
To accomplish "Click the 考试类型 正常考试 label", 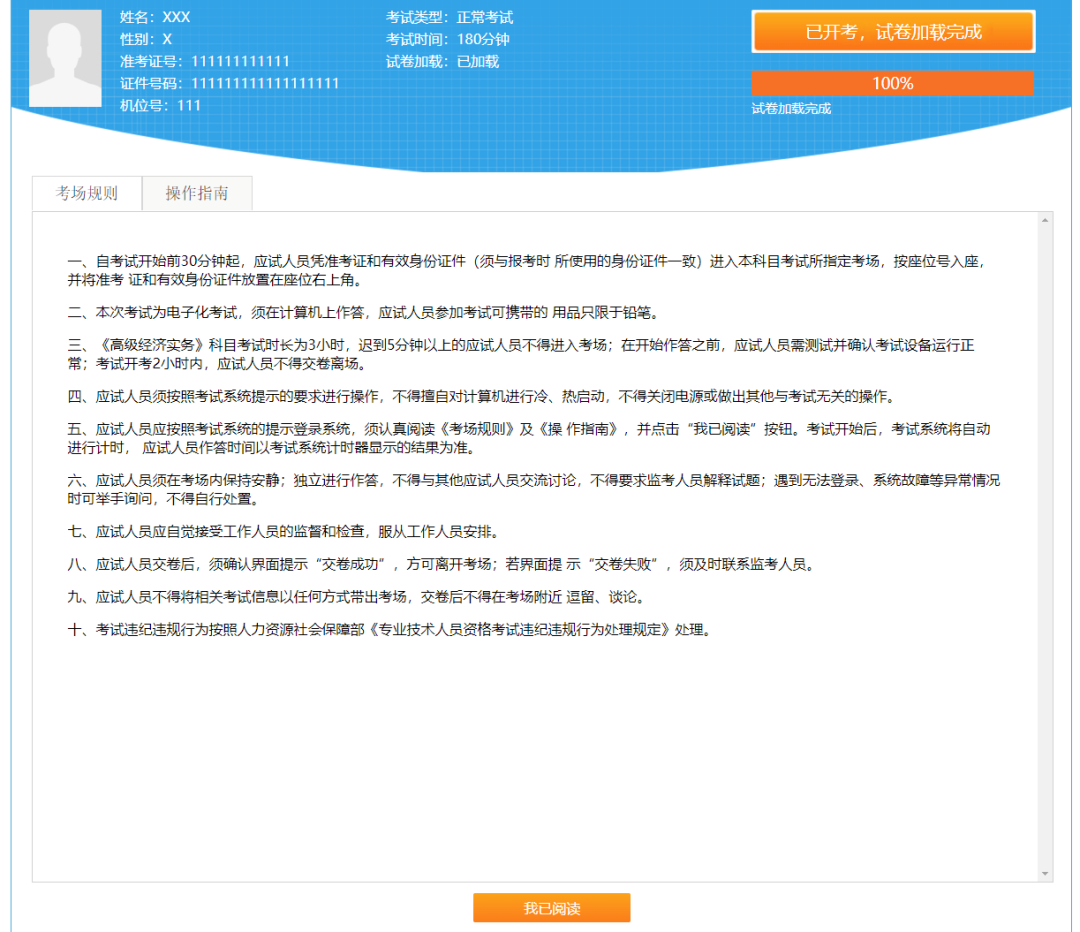I will [x=449, y=17].
